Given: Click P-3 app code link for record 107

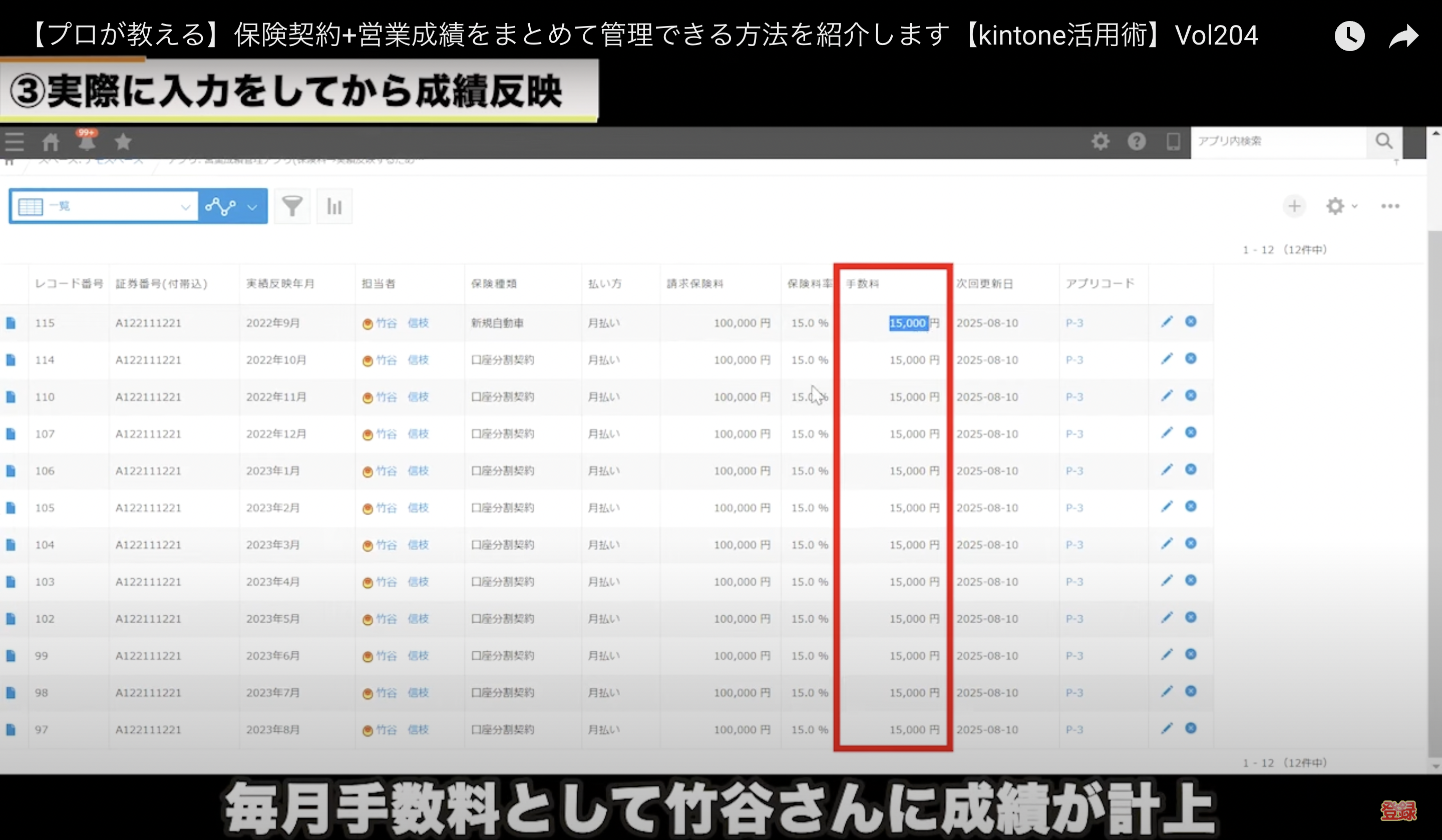Looking at the screenshot, I should [1074, 434].
